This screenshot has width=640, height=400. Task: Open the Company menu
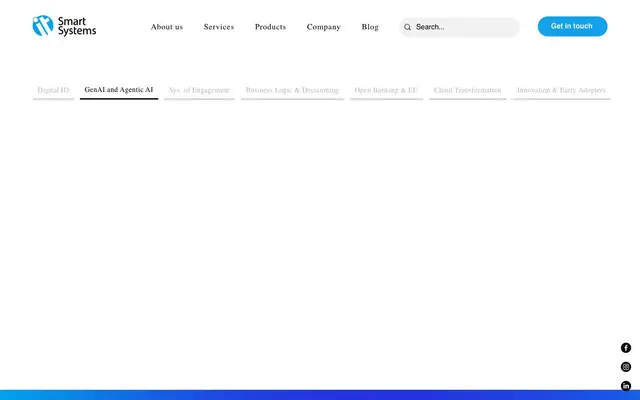tap(324, 27)
